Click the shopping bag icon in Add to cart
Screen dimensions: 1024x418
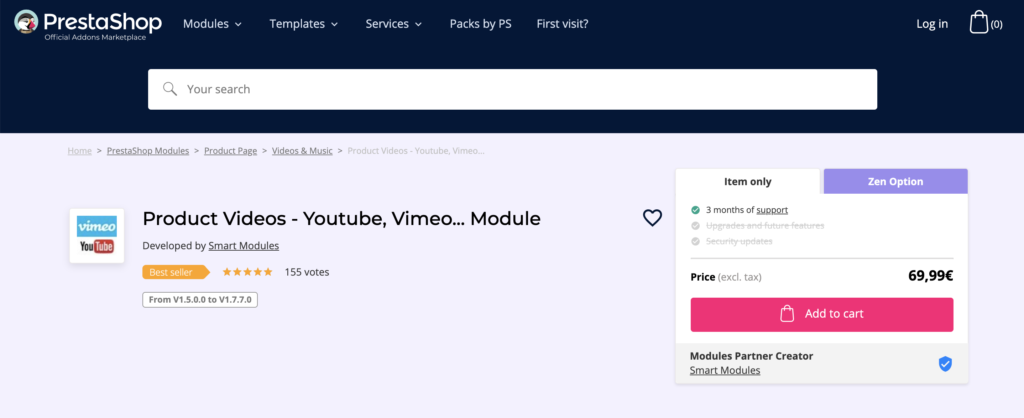(788, 314)
